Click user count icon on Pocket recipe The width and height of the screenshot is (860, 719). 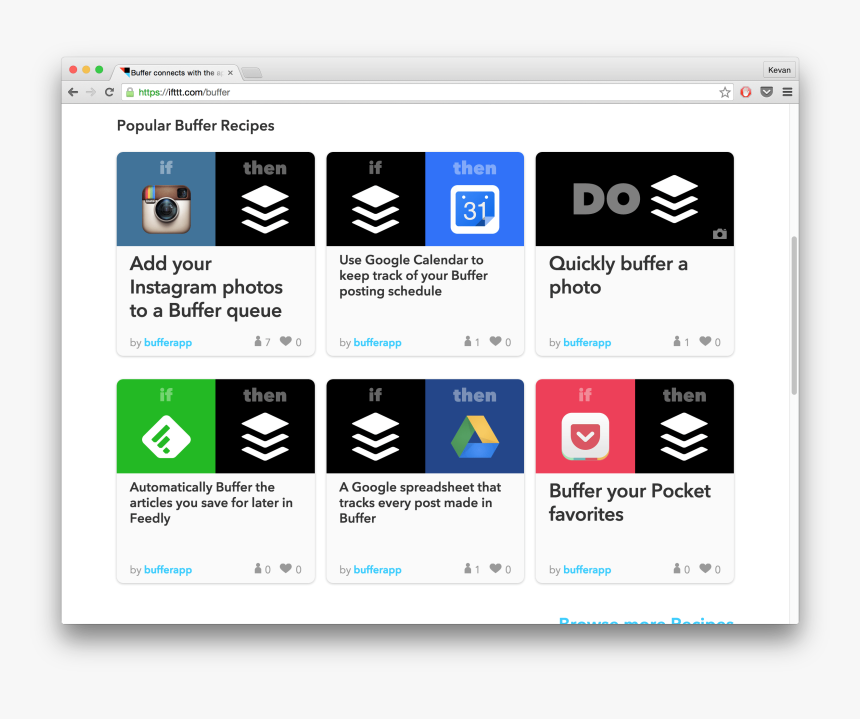tap(677, 568)
